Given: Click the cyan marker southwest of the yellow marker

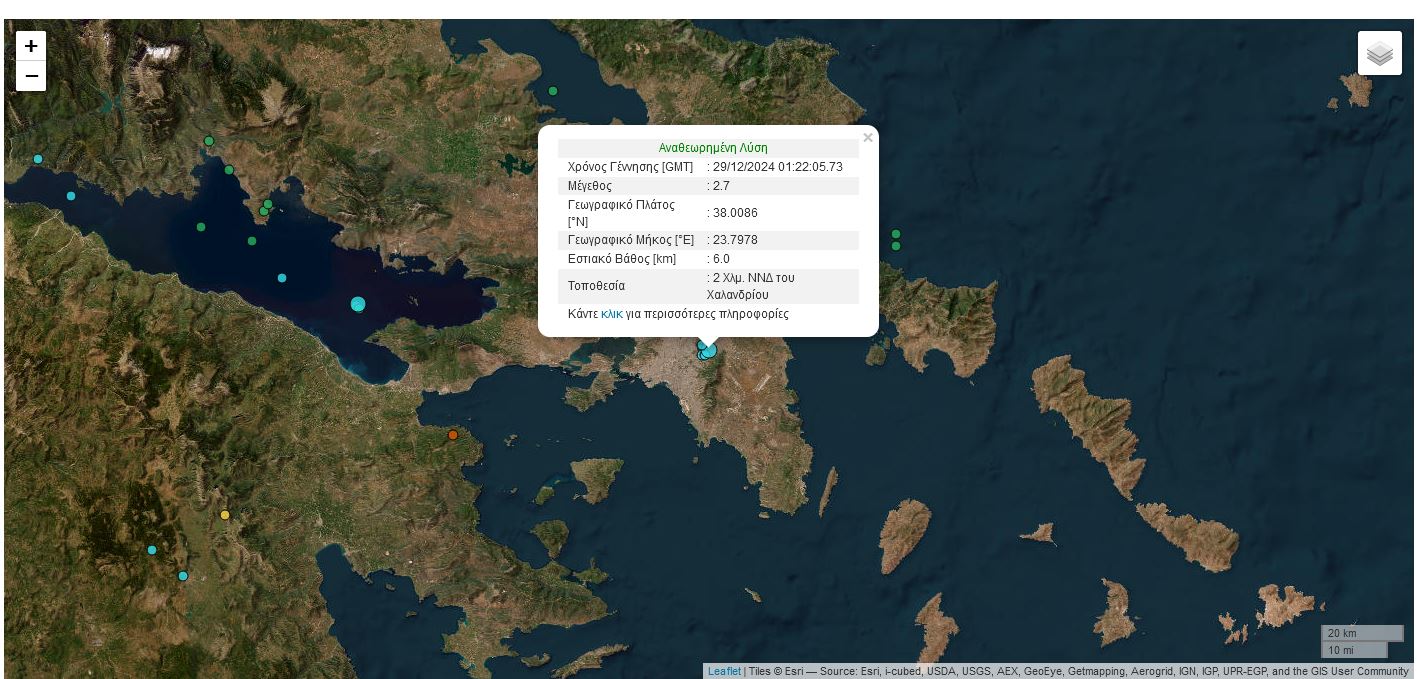Looking at the screenshot, I should (152, 550).
